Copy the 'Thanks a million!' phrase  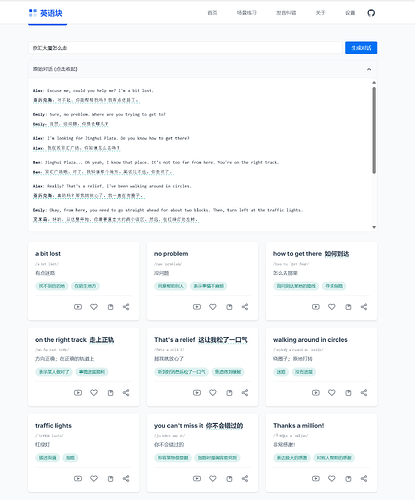point(348,479)
